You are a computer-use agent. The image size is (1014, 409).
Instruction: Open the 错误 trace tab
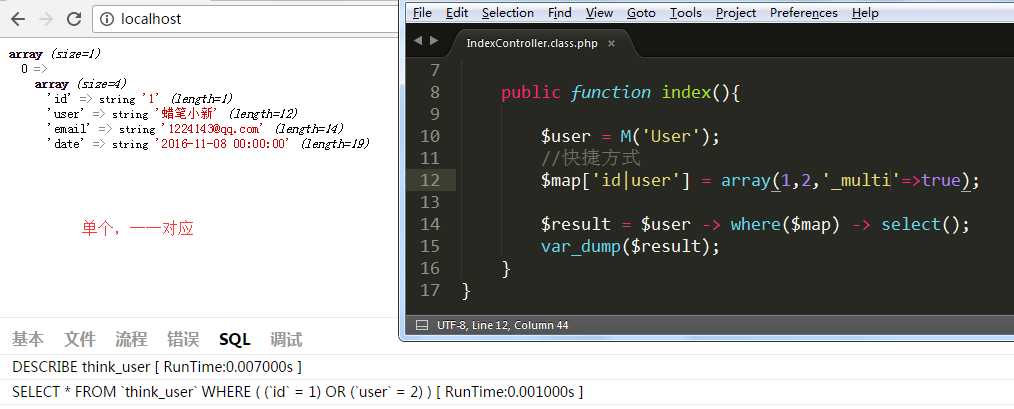point(183,339)
